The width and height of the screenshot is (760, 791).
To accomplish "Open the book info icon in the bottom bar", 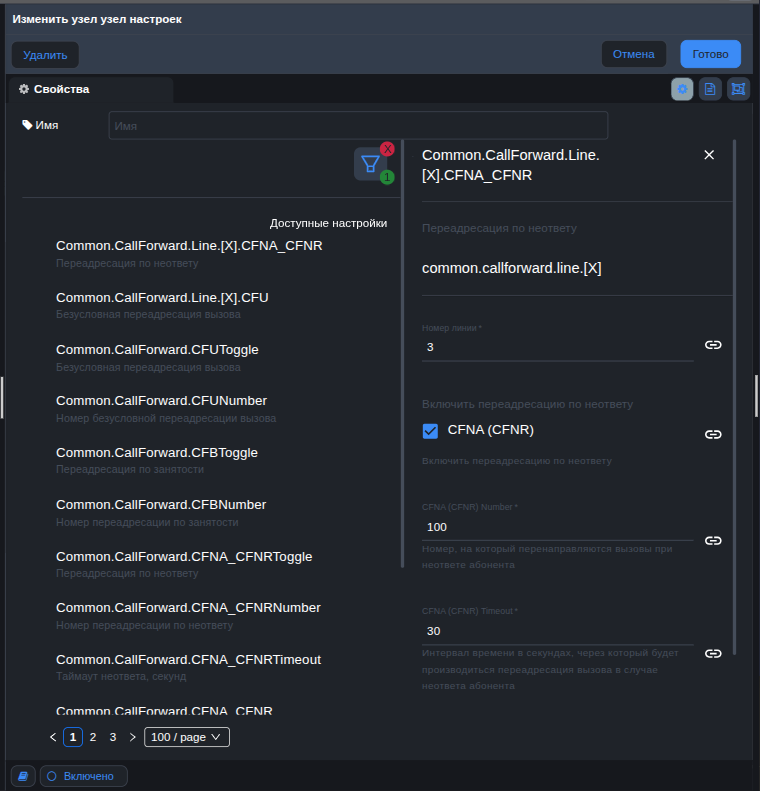I will (x=23, y=776).
